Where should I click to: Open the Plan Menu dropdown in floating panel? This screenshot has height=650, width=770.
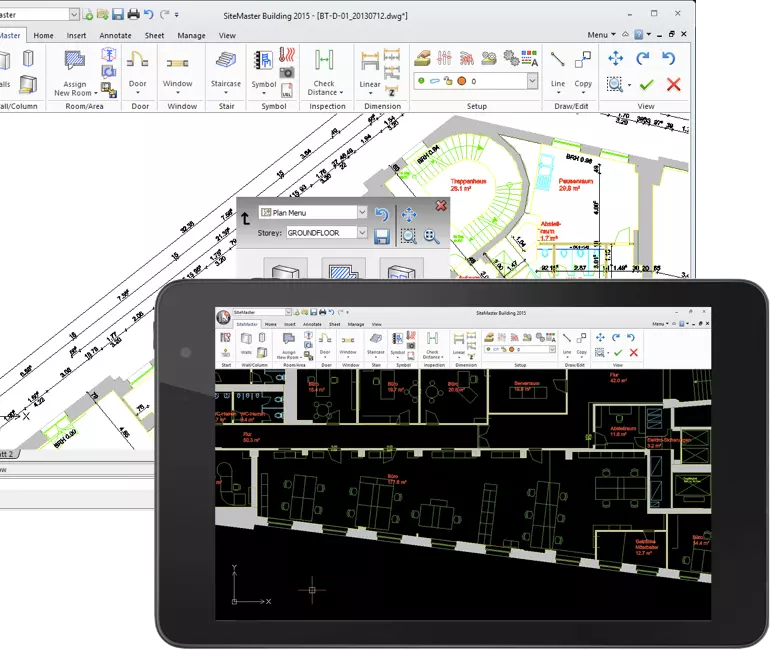click(362, 212)
